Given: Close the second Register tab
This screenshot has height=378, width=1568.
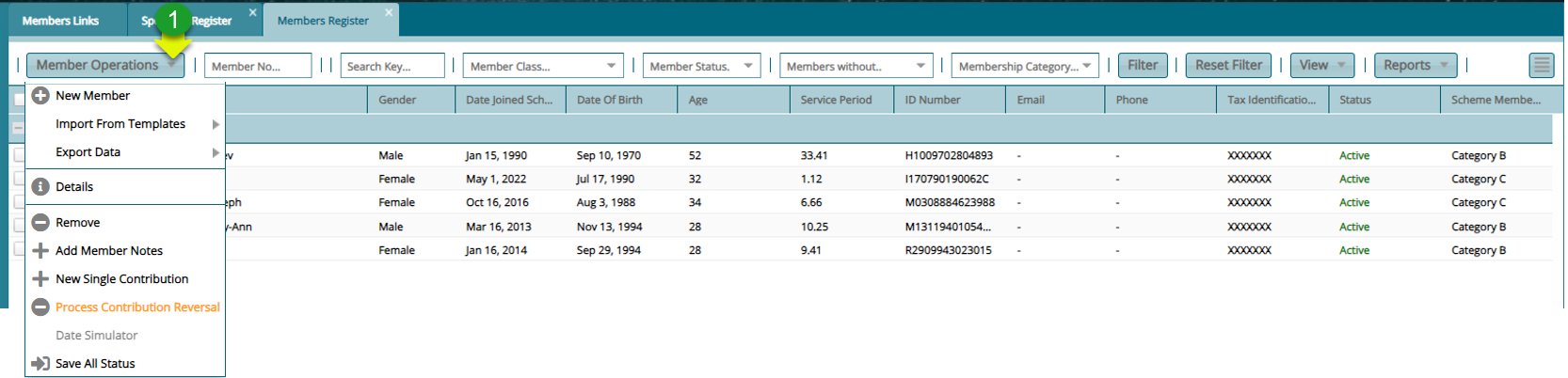Looking at the screenshot, I should pos(252,12).
